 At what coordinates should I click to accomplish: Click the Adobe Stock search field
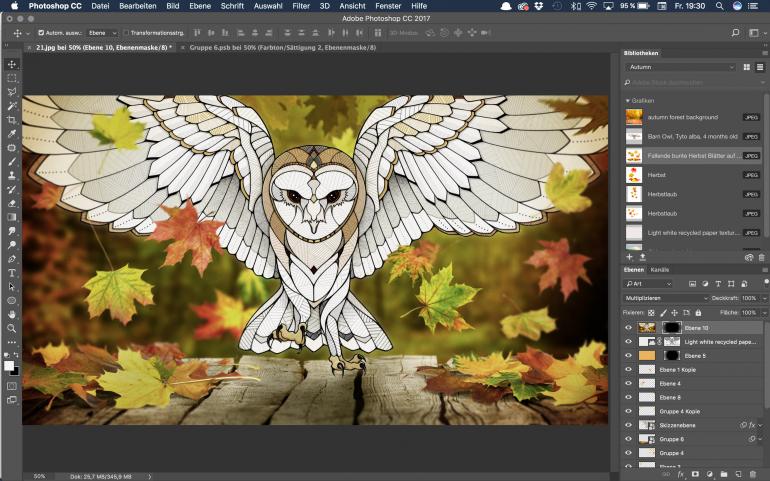point(692,83)
